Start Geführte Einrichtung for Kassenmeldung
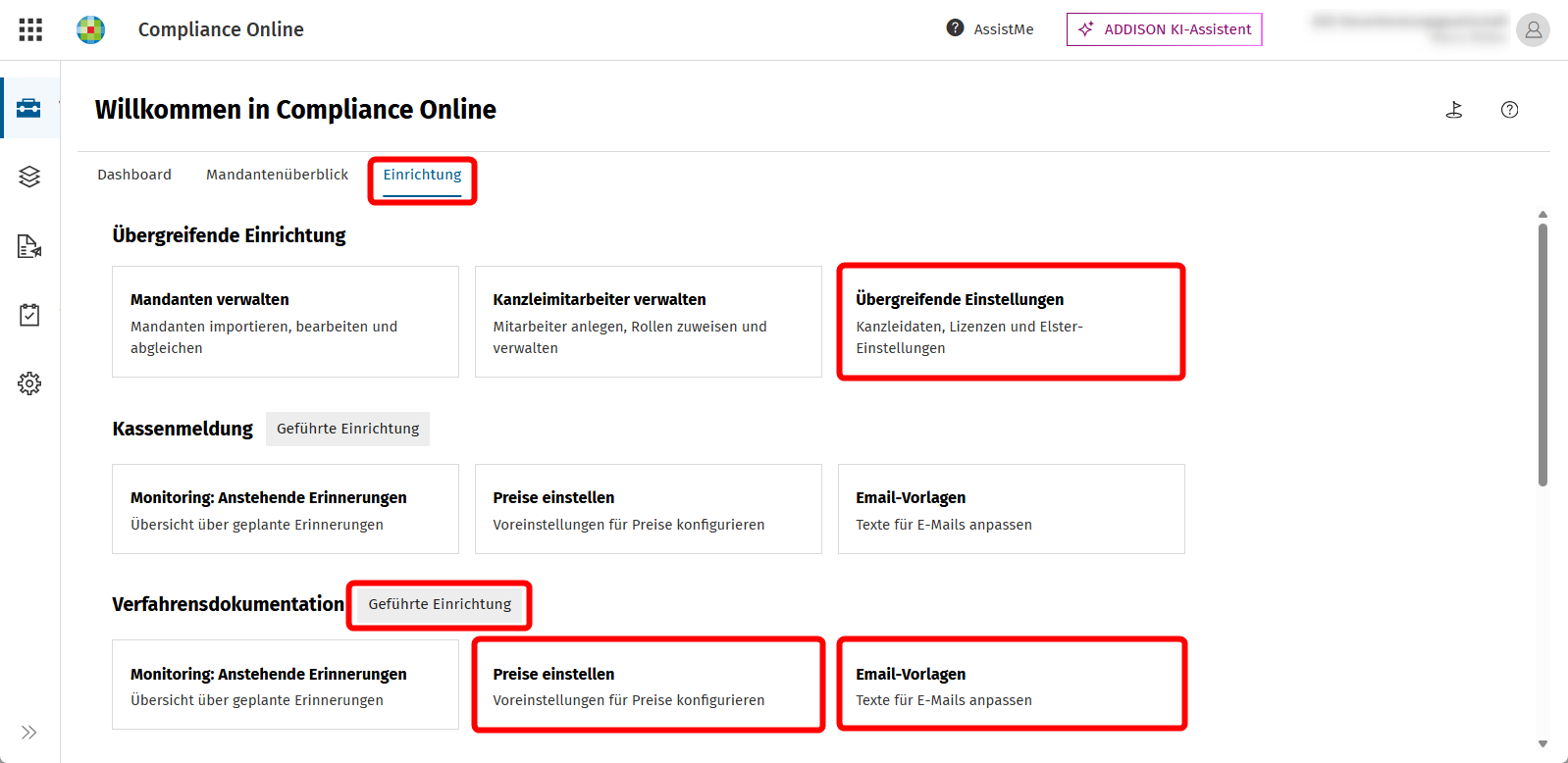This screenshot has height=763, width=1568. tap(348, 429)
